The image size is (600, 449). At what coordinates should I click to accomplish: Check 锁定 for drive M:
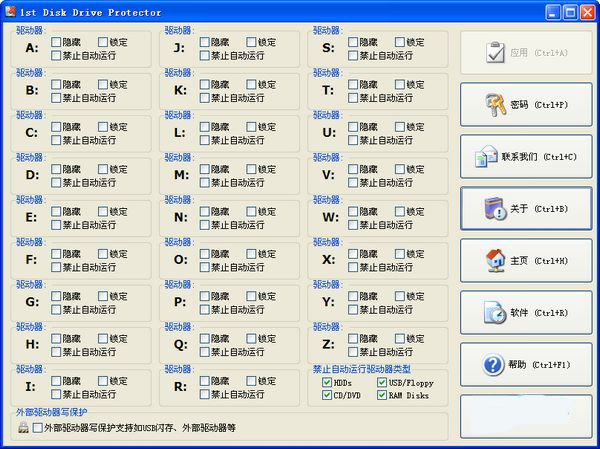click(x=251, y=169)
